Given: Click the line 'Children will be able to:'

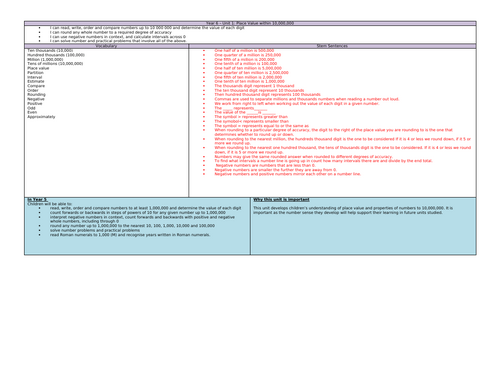Looking at the screenshot, I should tap(50, 204).
